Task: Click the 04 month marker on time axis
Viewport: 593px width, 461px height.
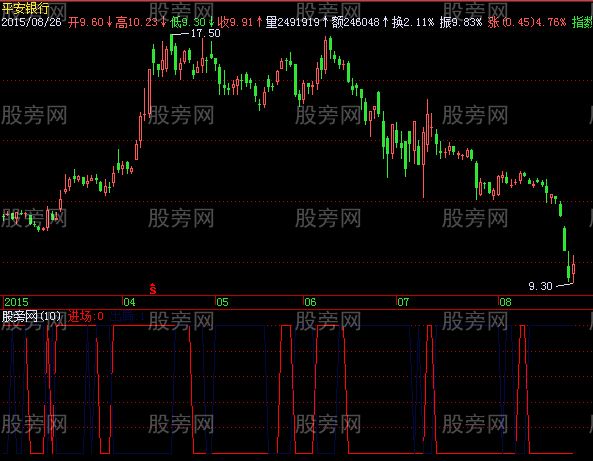Action: coord(129,302)
